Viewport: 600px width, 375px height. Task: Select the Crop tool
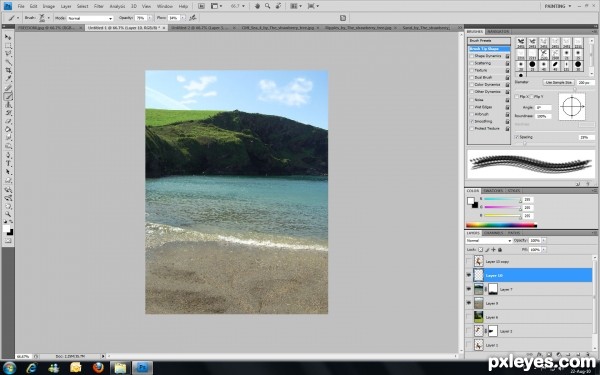coord(8,71)
